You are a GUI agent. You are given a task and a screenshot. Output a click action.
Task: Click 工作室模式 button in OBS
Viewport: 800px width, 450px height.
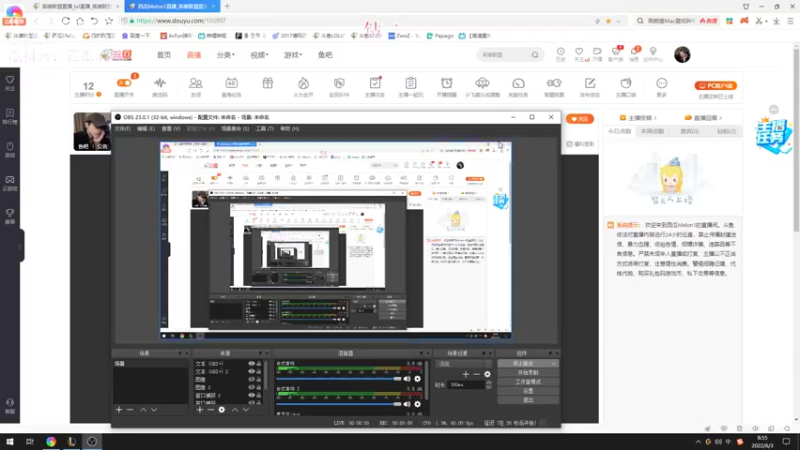[528, 382]
